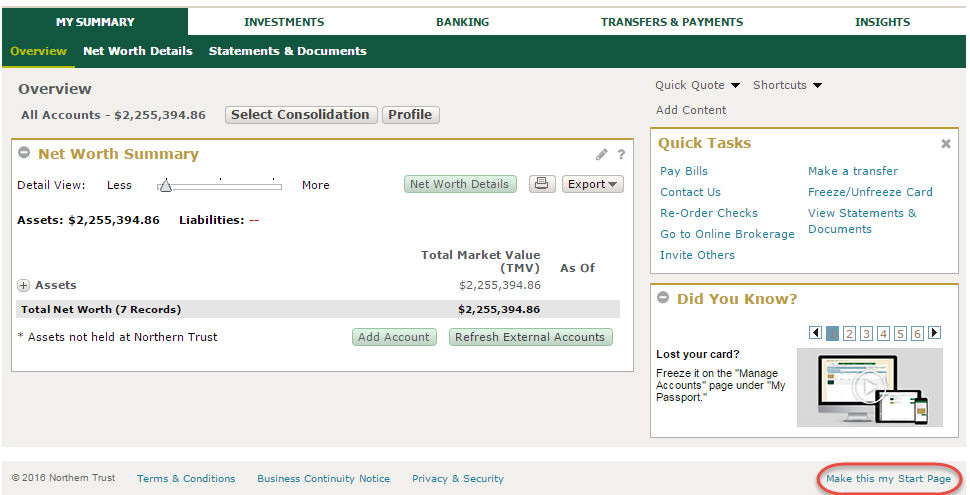Show Did You Know tip 5

click(x=901, y=334)
